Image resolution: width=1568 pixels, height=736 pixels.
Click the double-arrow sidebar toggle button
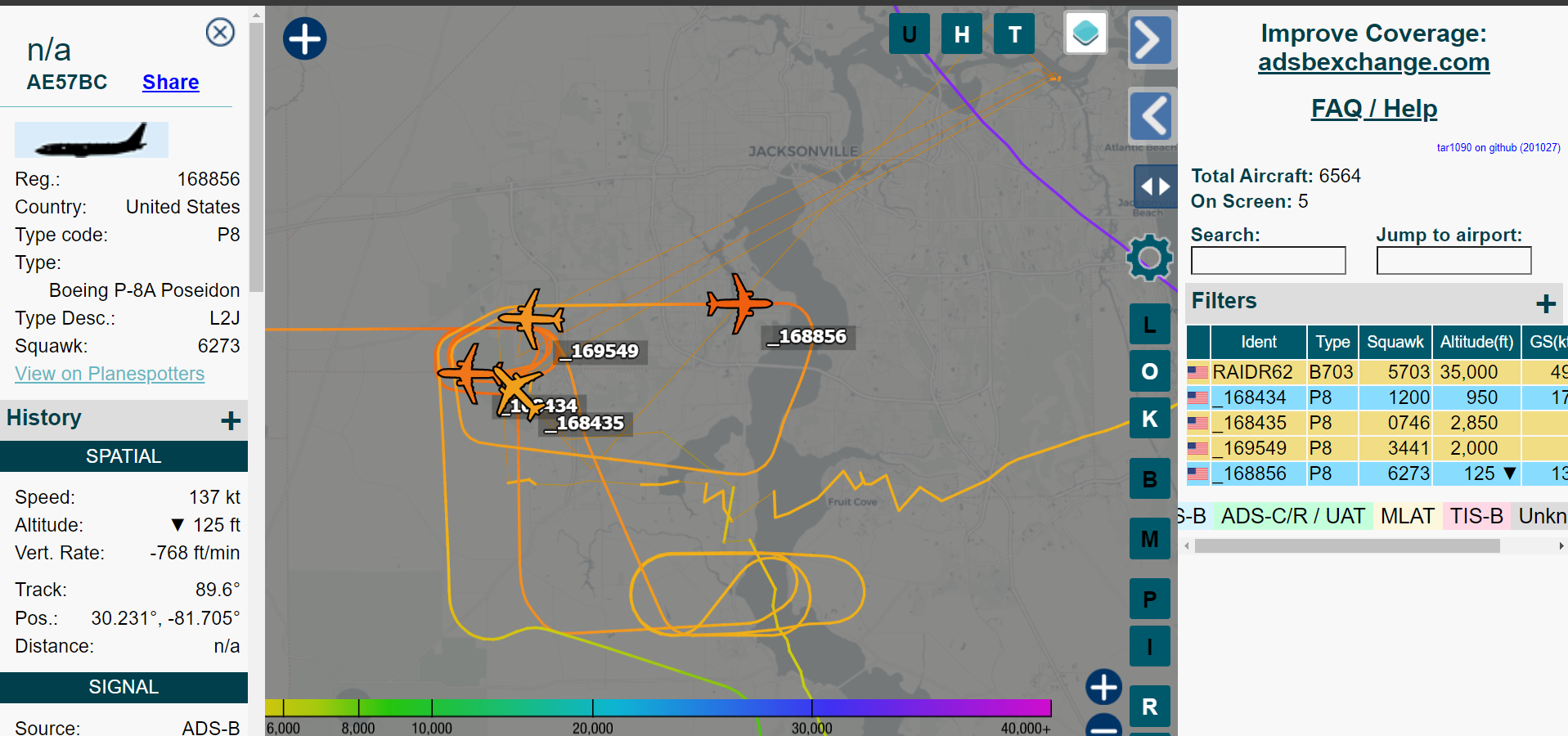click(x=1155, y=186)
